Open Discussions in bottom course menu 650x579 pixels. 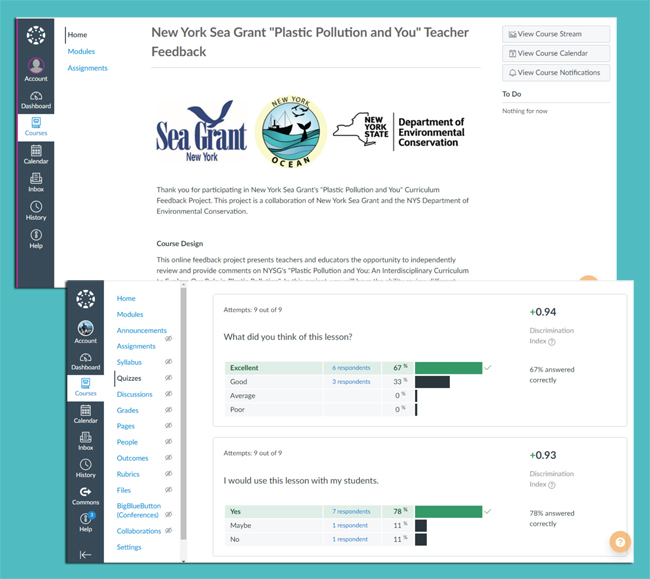pyautogui.click(x=134, y=394)
